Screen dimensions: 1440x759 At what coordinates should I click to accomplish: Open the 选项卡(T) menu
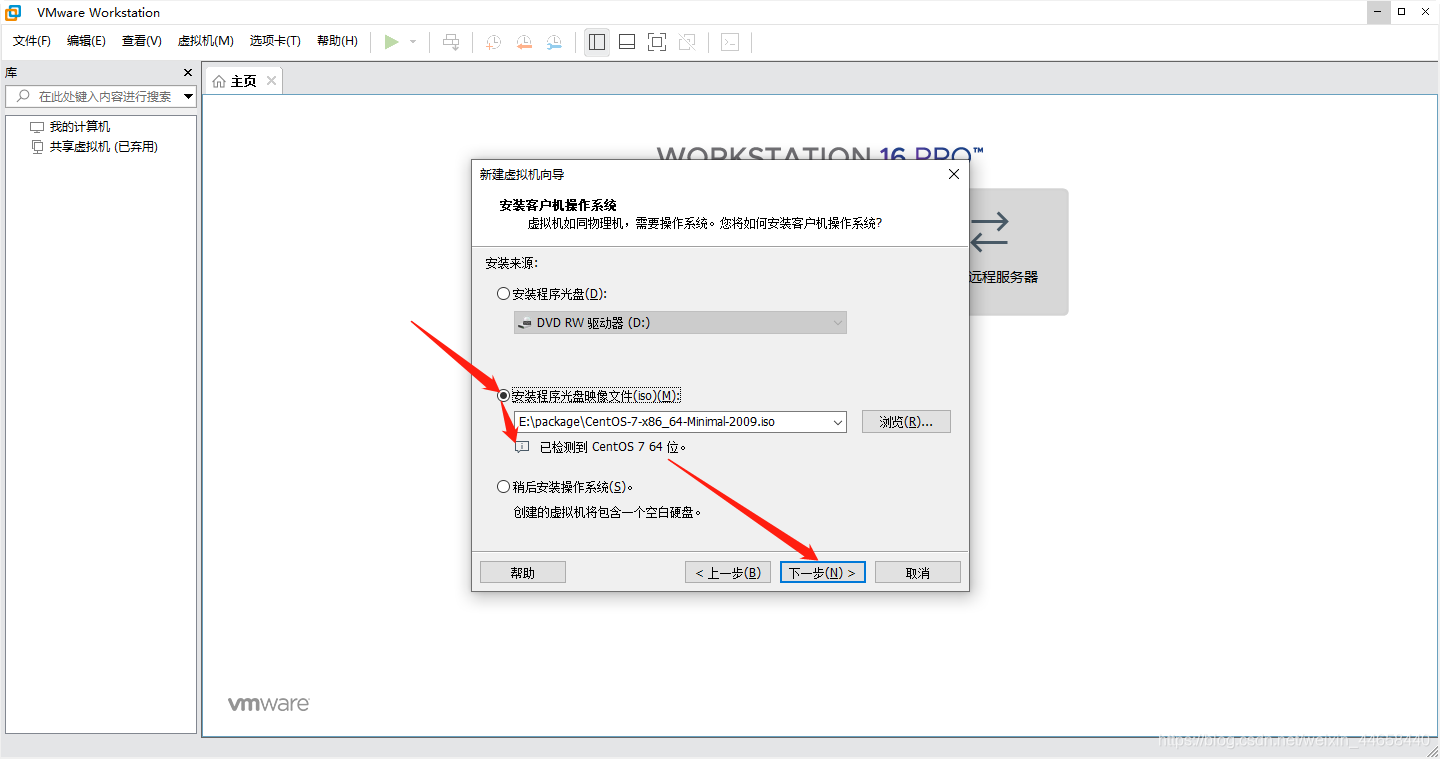pyautogui.click(x=275, y=41)
